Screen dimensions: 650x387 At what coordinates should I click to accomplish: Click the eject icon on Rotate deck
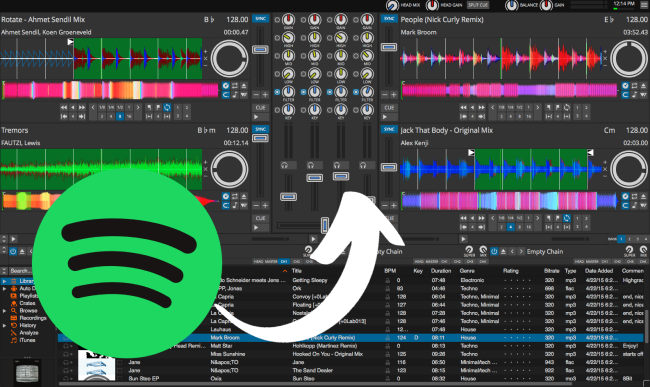(x=244, y=86)
